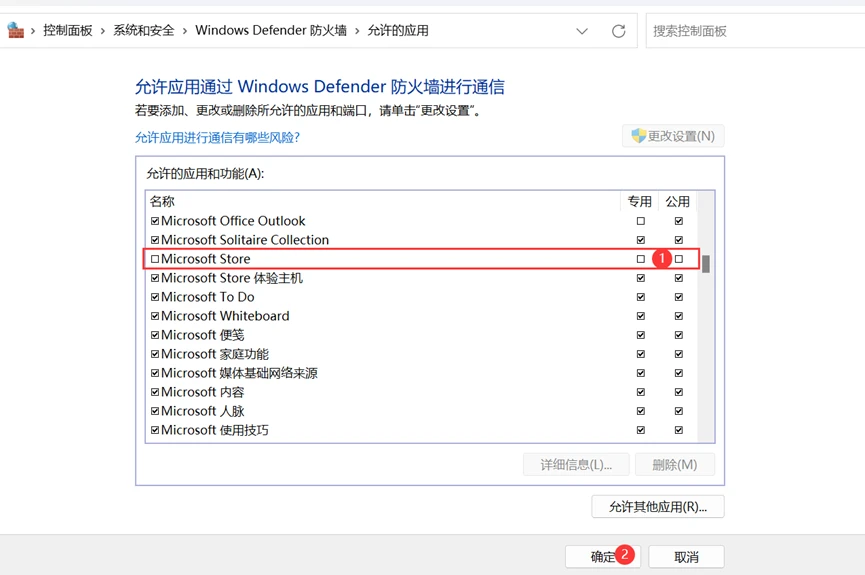Screen dimensions: 865x575
Task: Go to 系统和安全 breadcrumb
Action: [x=143, y=30]
